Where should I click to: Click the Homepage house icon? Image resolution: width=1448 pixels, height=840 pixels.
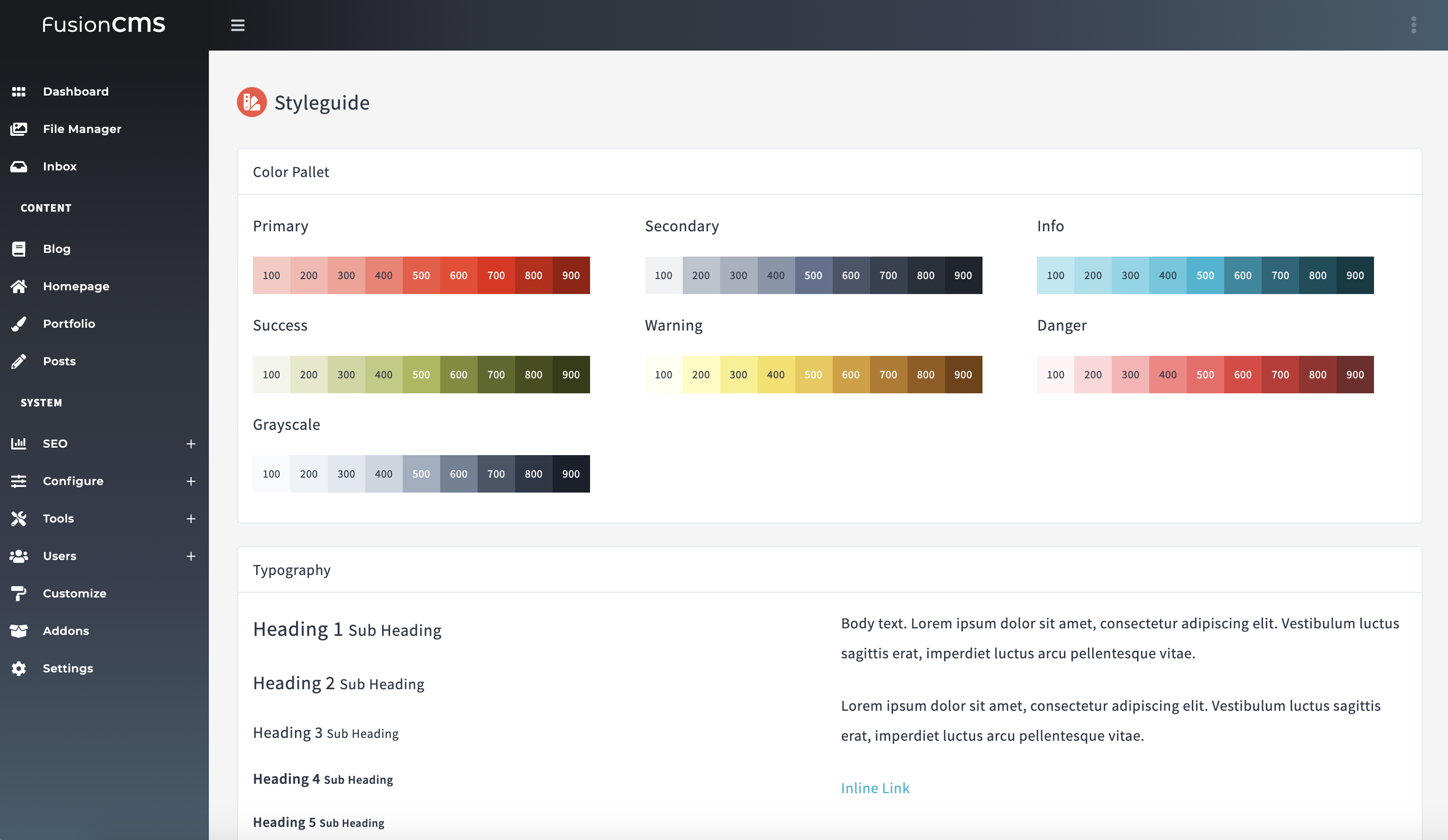point(18,286)
